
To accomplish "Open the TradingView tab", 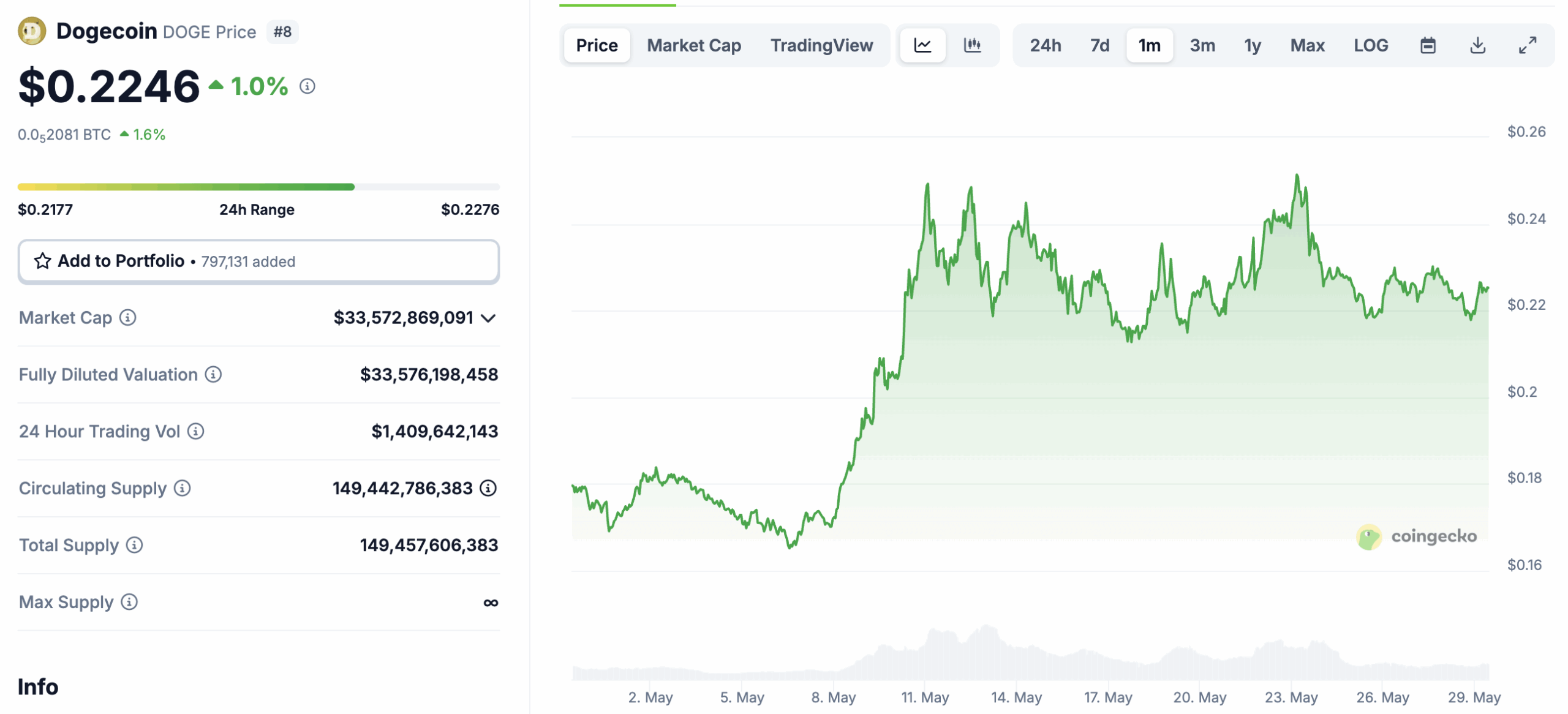I will [x=822, y=45].
